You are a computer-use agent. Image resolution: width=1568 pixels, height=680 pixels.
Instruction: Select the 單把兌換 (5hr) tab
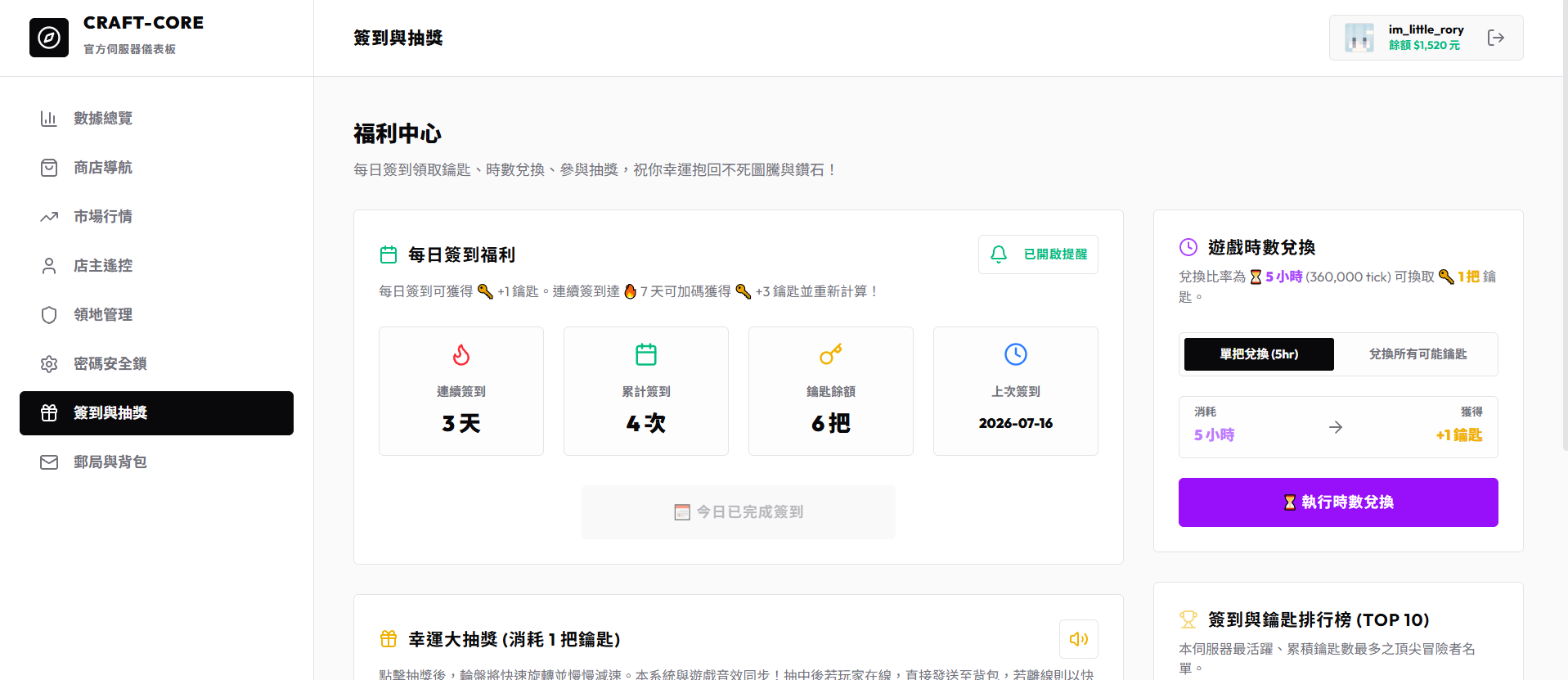coord(1259,354)
